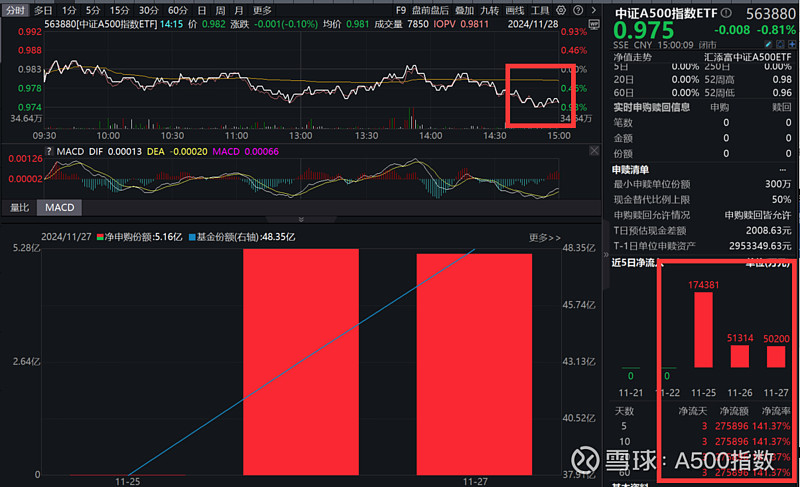Click the 11-27 net inflow bar 50200
The height and width of the screenshot is (487, 800).
click(x=776, y=356)
